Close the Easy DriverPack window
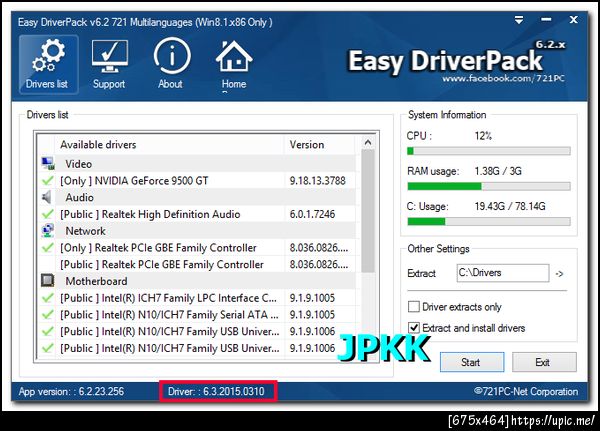 573,19
